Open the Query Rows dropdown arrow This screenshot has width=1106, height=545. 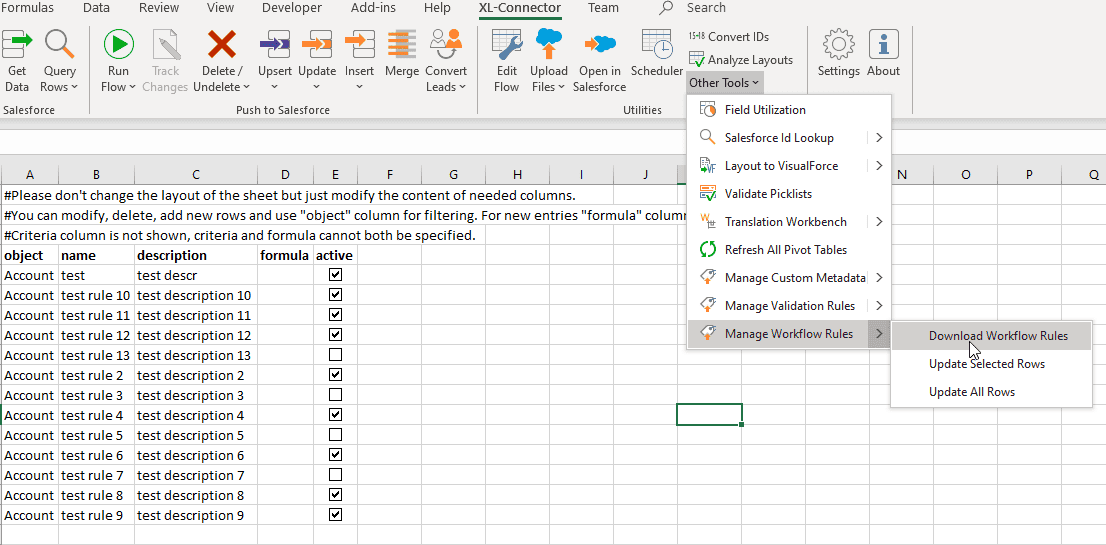(74, 87)
